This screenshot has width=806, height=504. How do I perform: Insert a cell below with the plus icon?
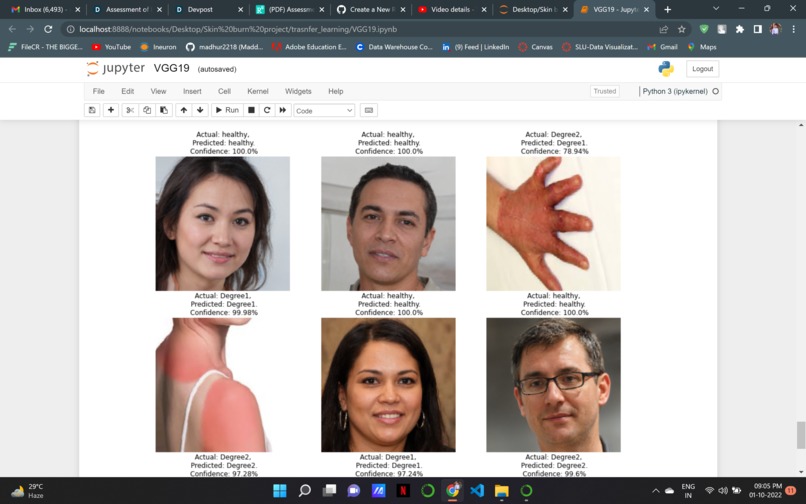point(111,110)
